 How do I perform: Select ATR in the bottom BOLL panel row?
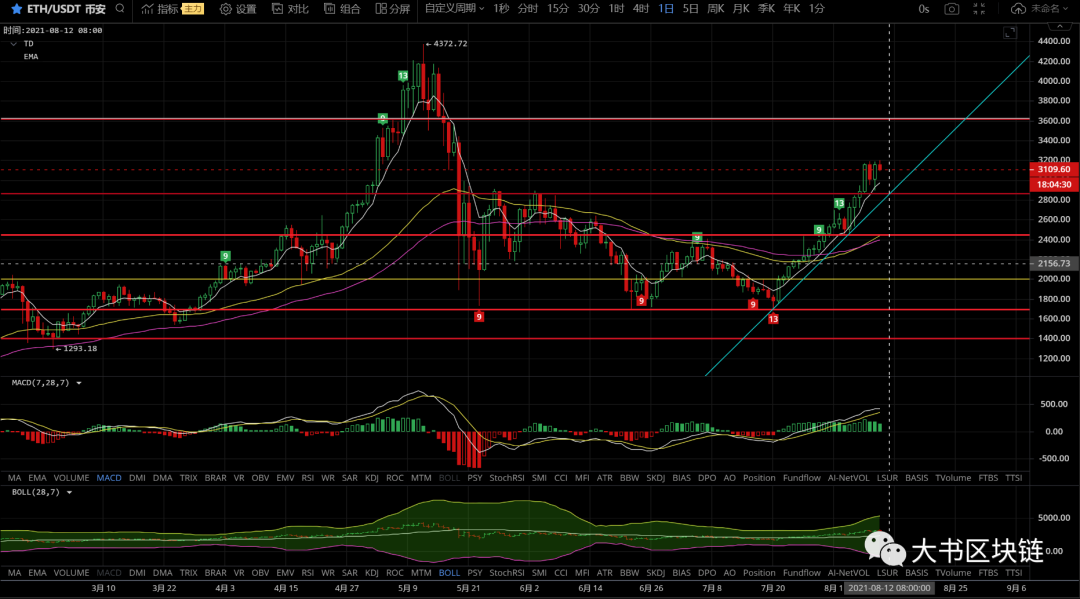click(604, 573)
